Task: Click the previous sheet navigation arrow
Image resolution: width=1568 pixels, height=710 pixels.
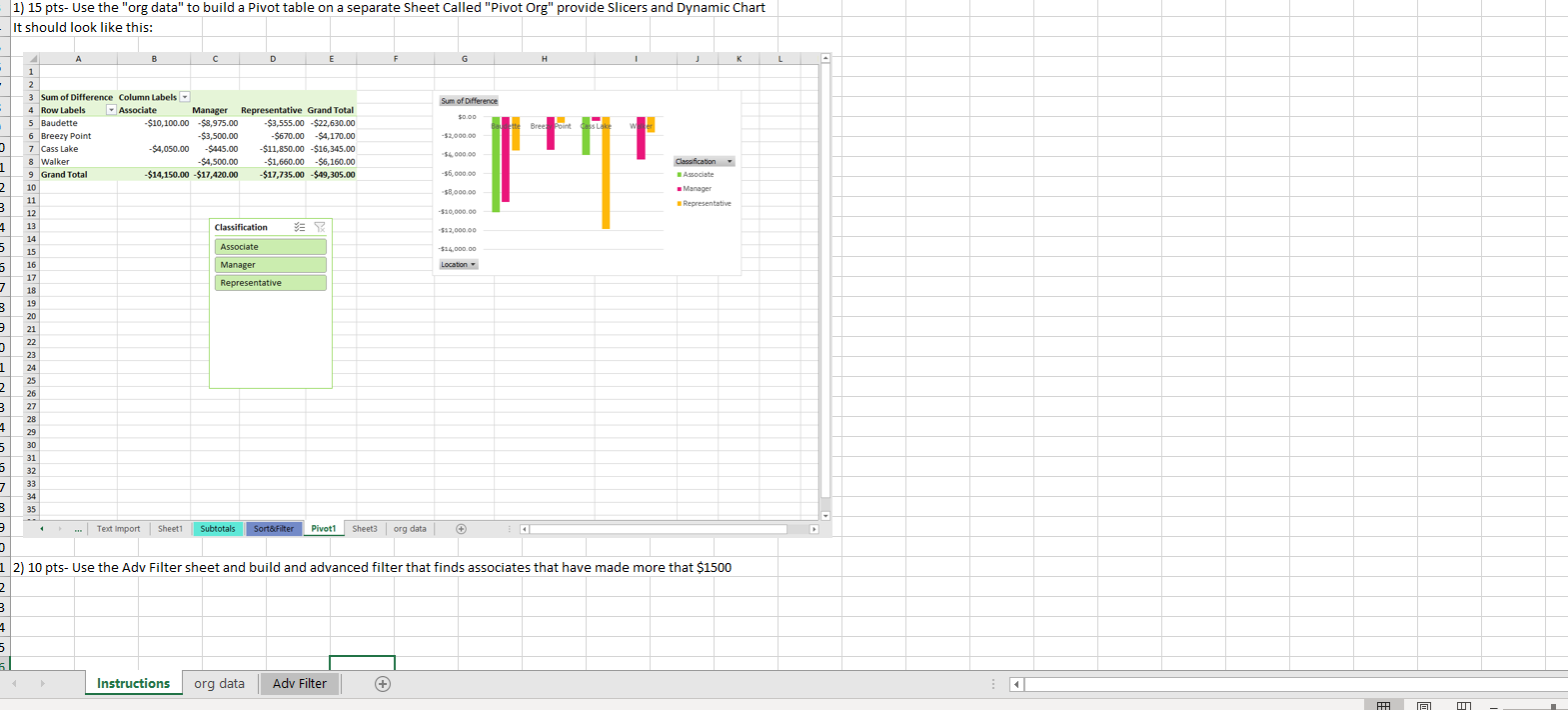Action: pyautogui.click(x=14, y=684)
